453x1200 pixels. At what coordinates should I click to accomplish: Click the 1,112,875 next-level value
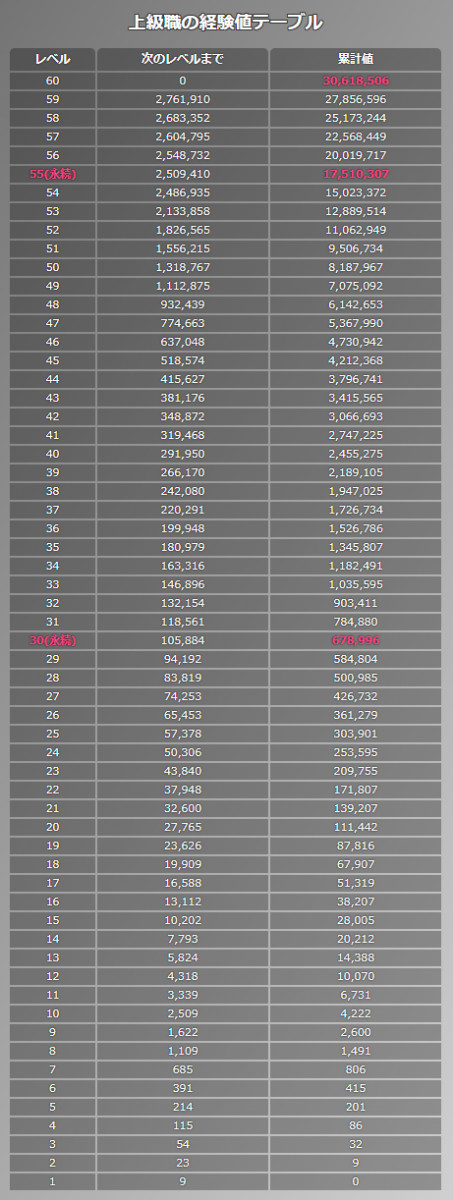coord(183,285)
